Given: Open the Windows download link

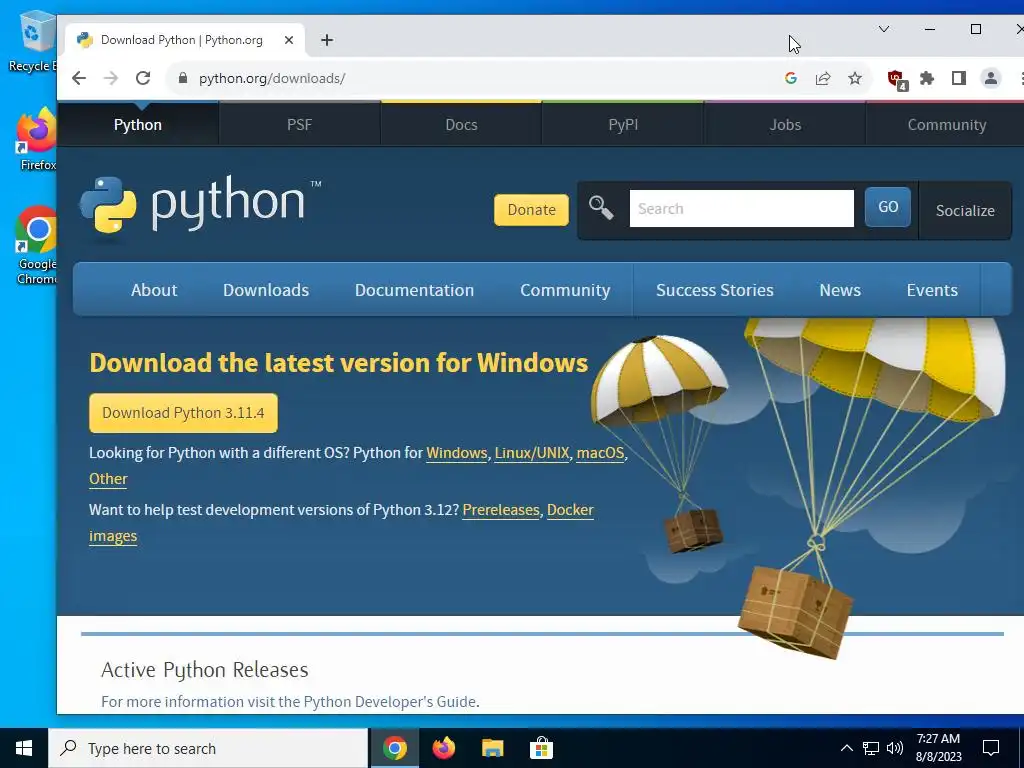Looking at the screenshot, I should [456, 453].
